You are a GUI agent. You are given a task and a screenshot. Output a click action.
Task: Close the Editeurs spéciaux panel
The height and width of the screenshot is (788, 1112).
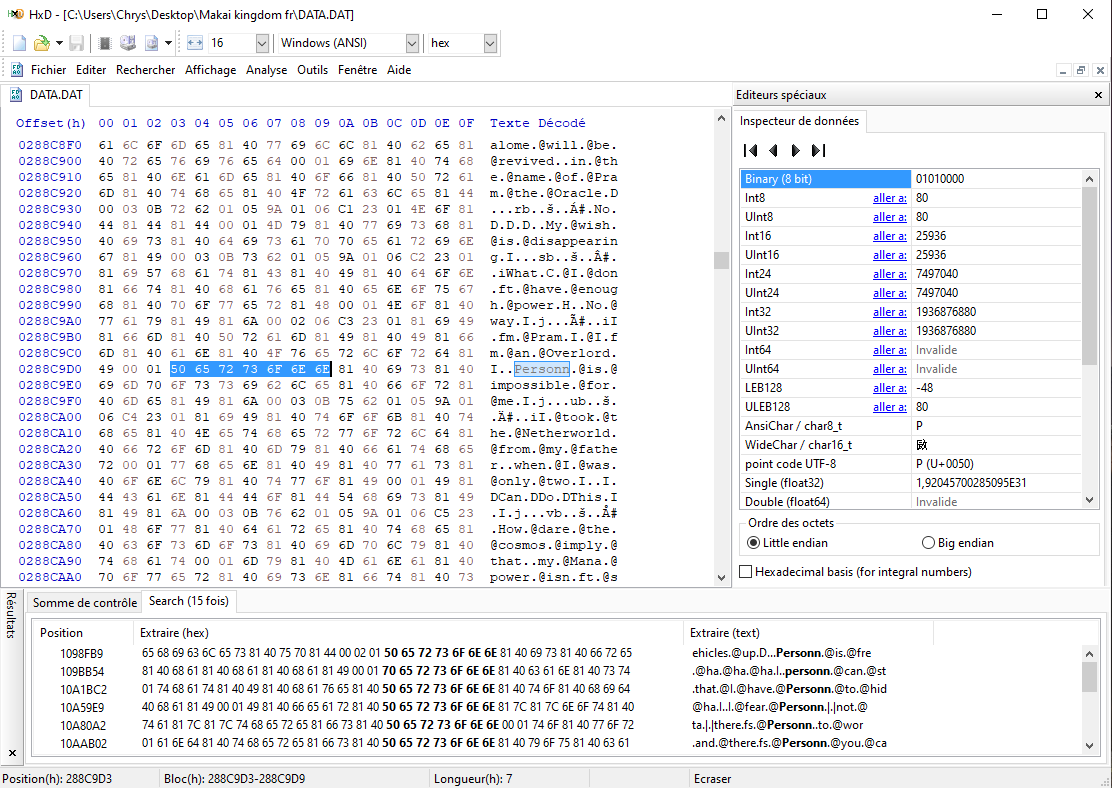pos(1098,95)
